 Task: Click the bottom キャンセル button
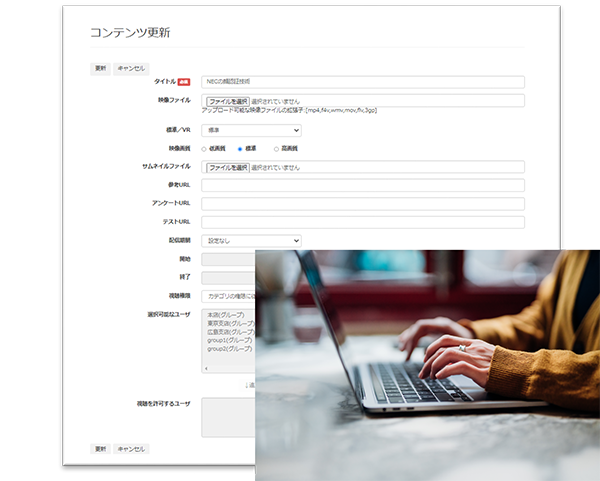pyautogui.click(x=131, y=449)
